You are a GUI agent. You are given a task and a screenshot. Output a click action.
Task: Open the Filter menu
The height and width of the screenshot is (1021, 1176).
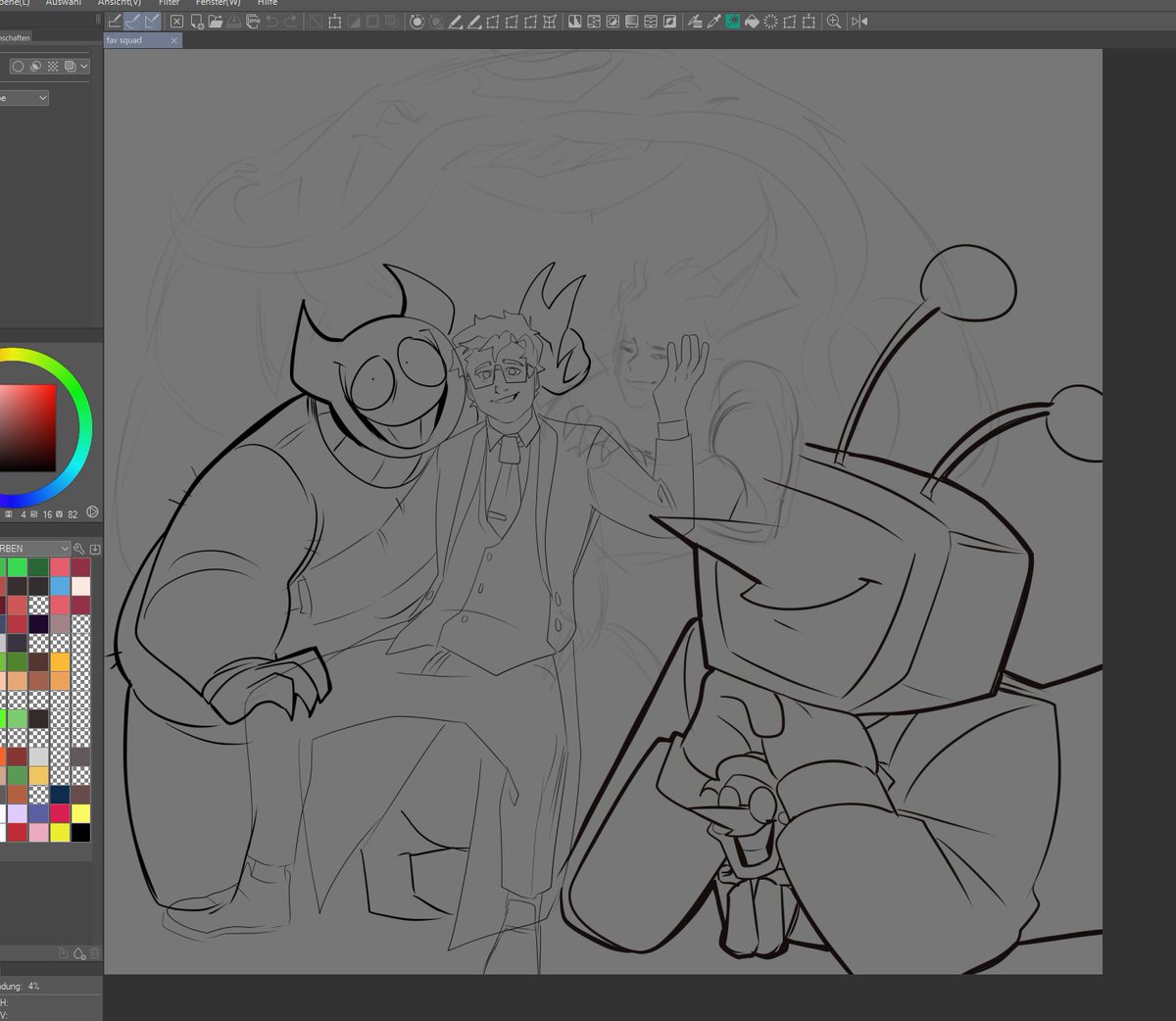[x=170, y=4]
